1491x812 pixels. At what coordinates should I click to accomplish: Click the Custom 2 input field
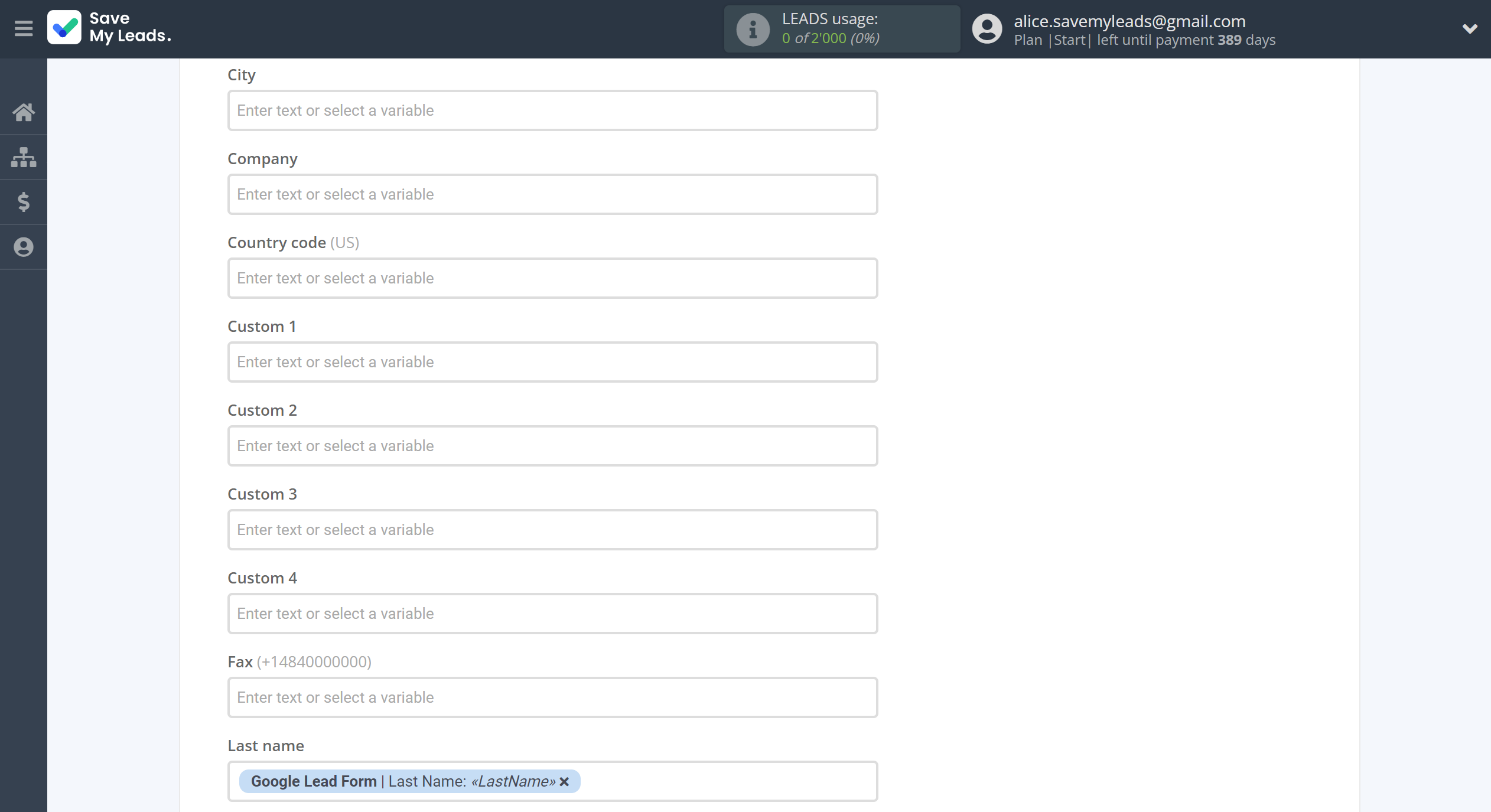point(552,446)
